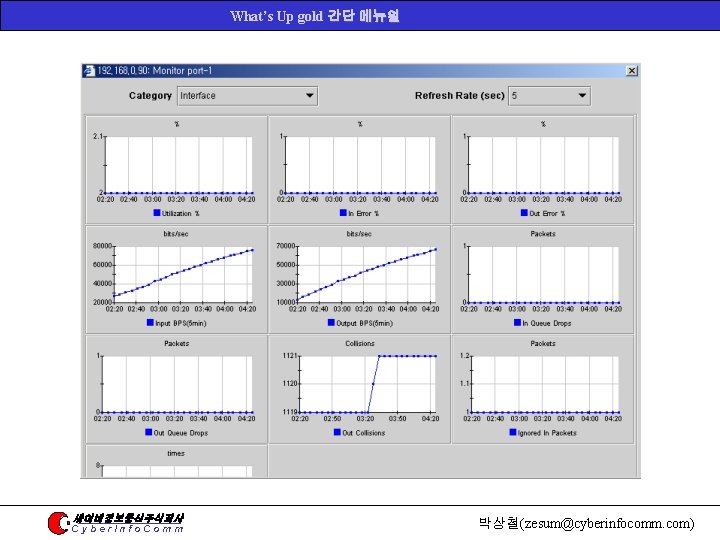This screenshot has width=720, height=540.
Task: Click the zesum@cyberinfocomm.com email text
Action: coord(607,523)
